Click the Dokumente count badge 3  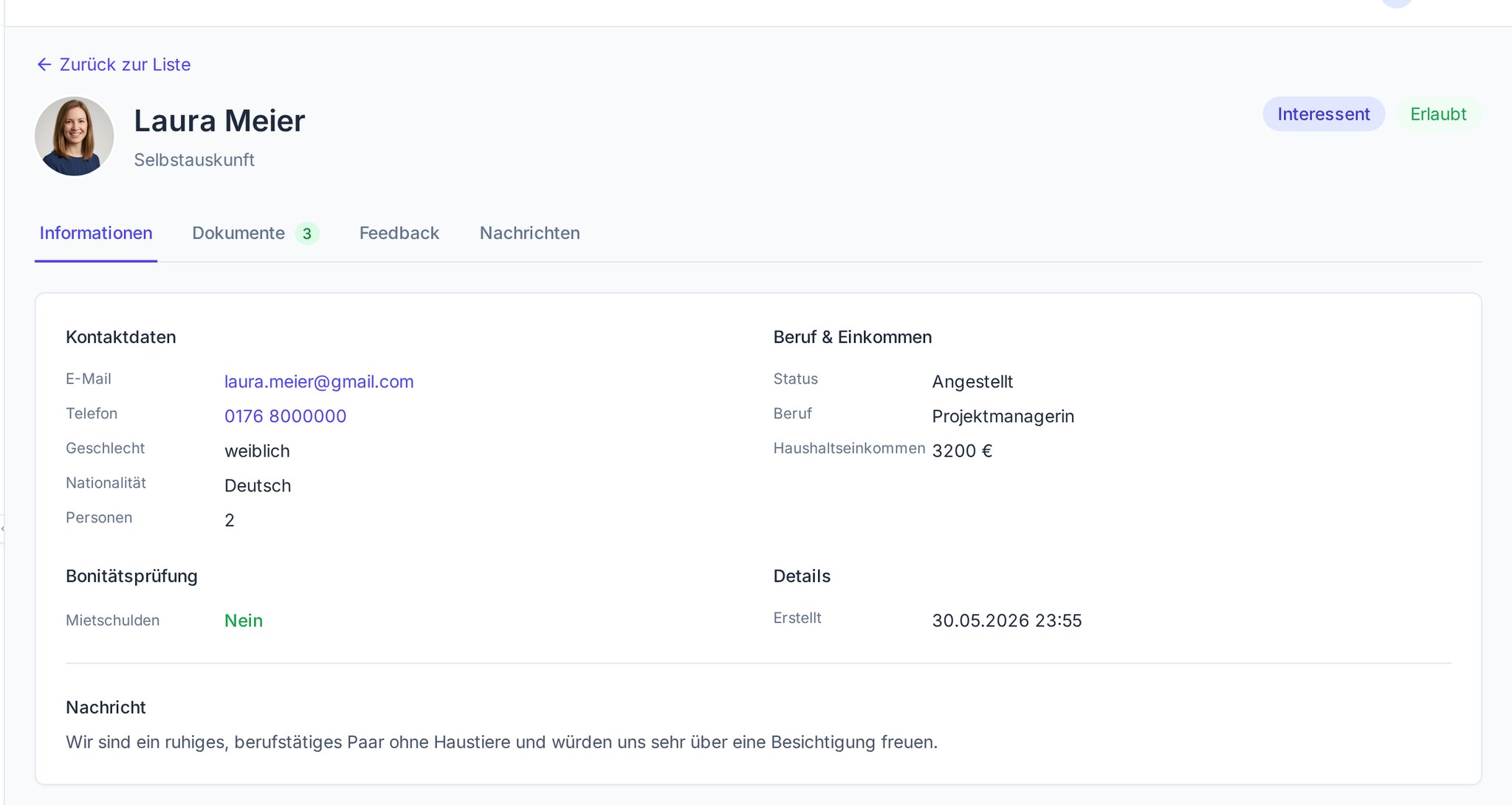[x=307, y=234]
